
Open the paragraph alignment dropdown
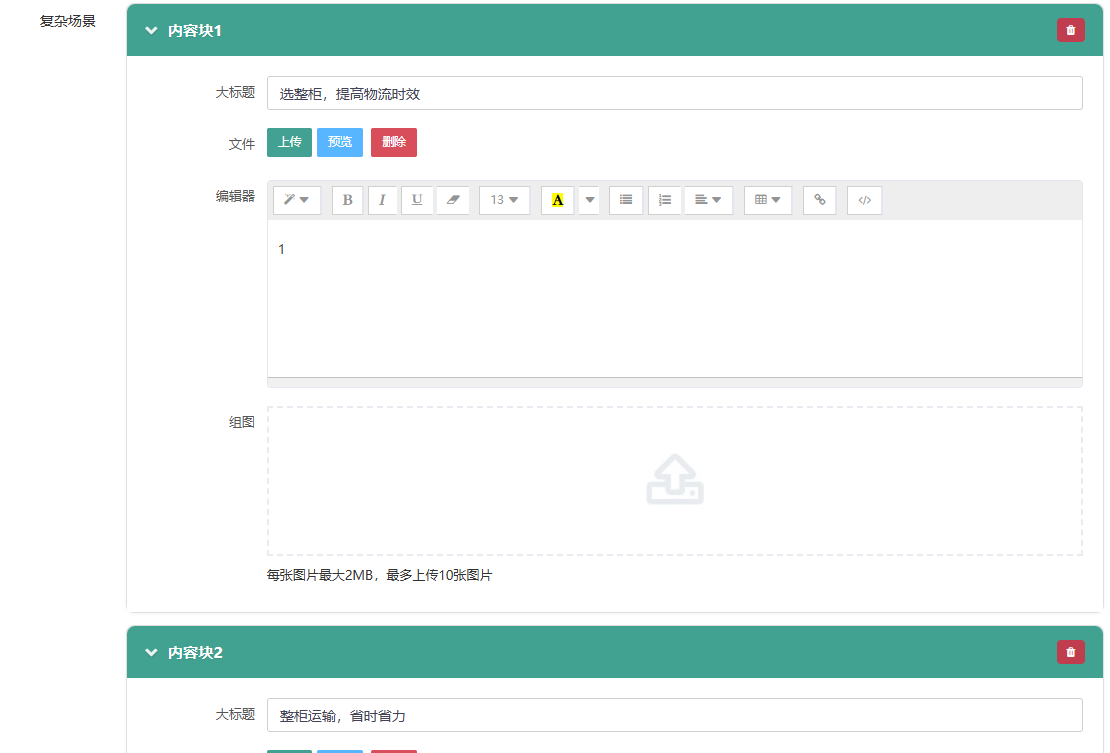pyautogui.click(x=708, y=200)
